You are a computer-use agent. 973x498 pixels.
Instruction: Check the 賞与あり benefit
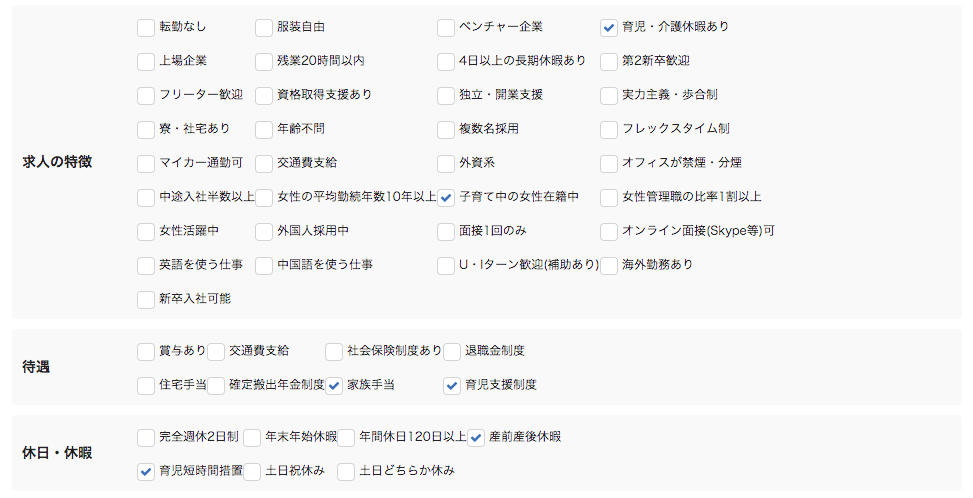point(146,352)
